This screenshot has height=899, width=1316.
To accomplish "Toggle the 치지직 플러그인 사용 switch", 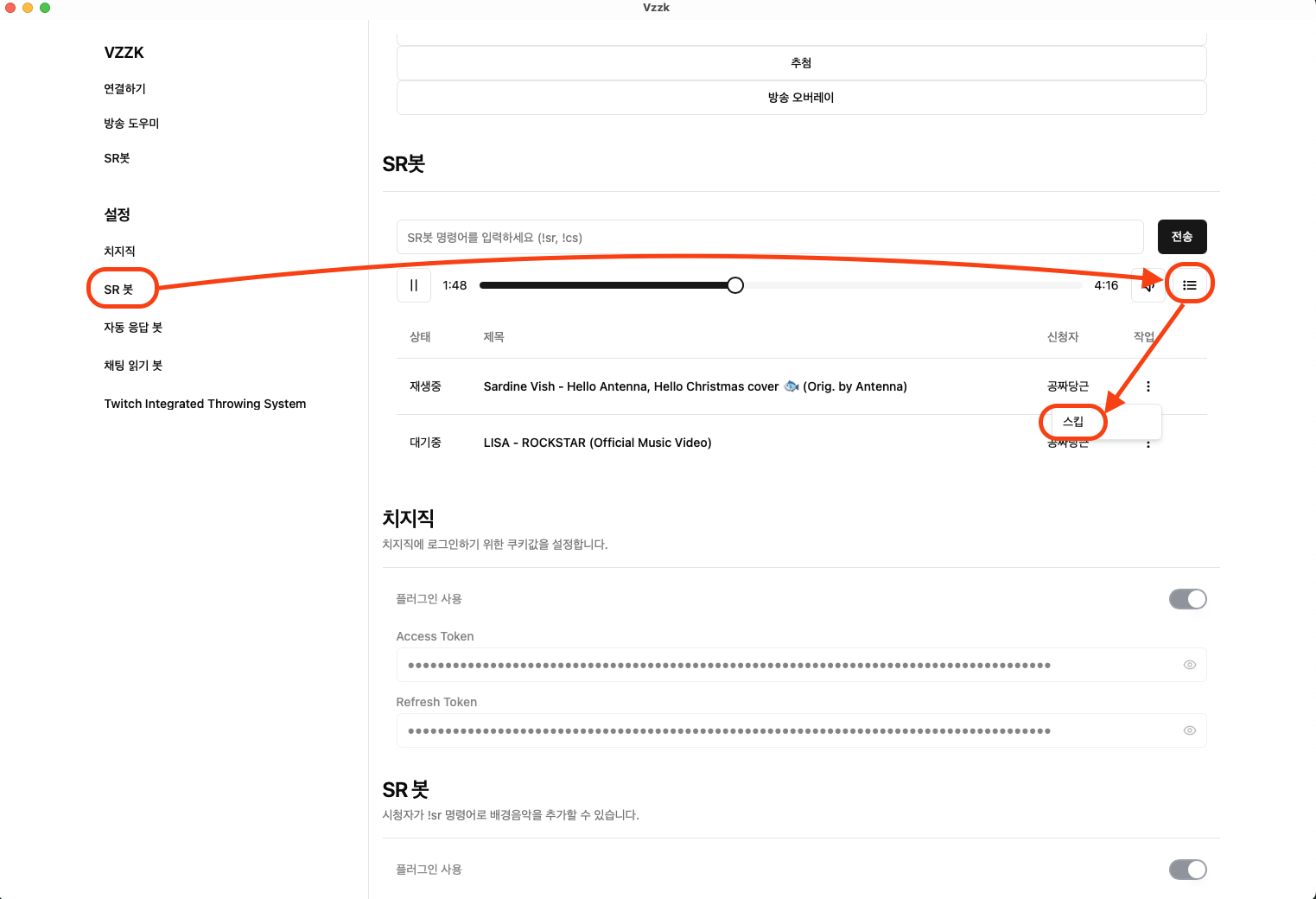I will [x=1188, y=599].
